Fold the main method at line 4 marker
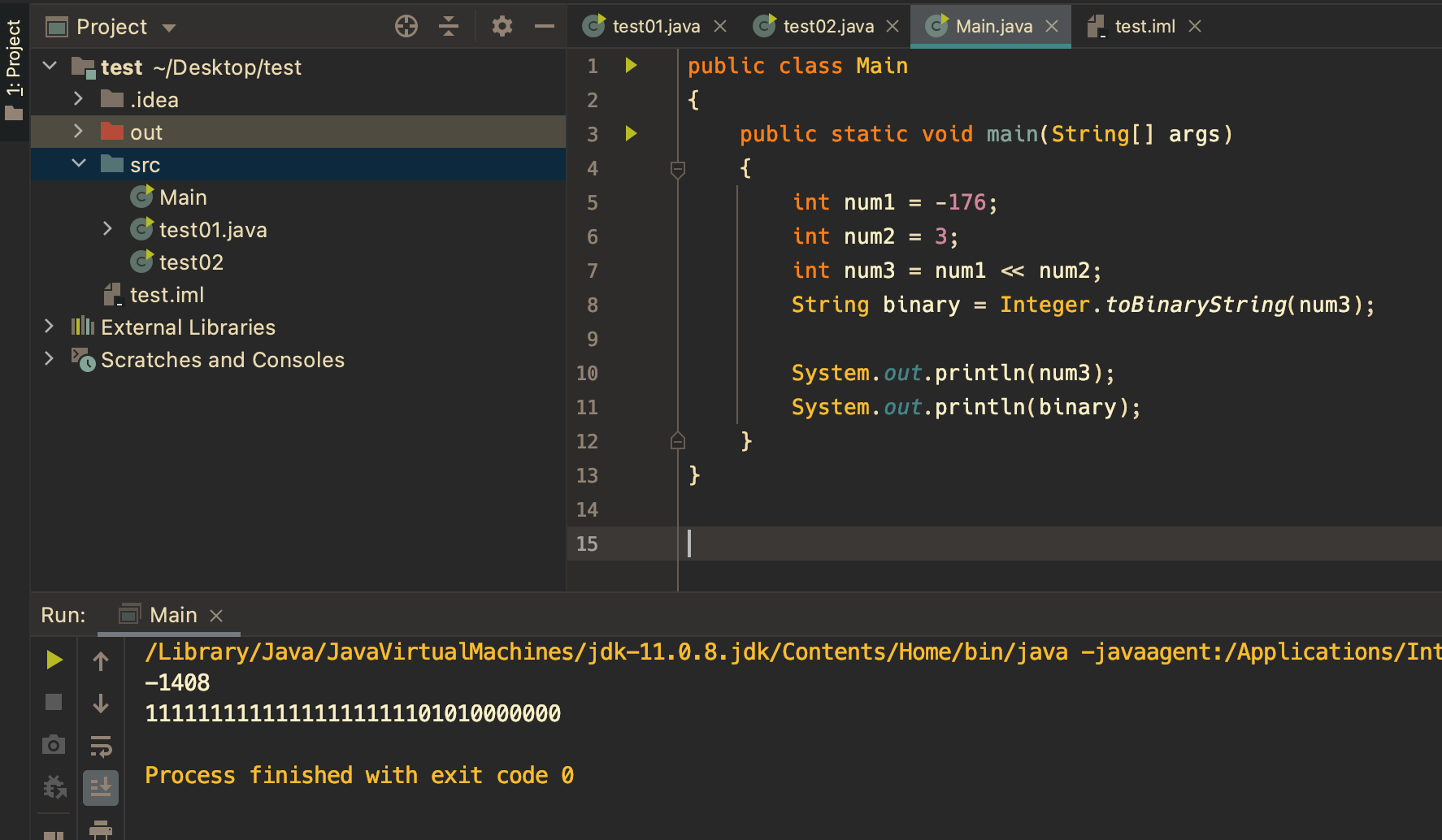The width and height of the screenshot is (1442, 840). [677, 169]
